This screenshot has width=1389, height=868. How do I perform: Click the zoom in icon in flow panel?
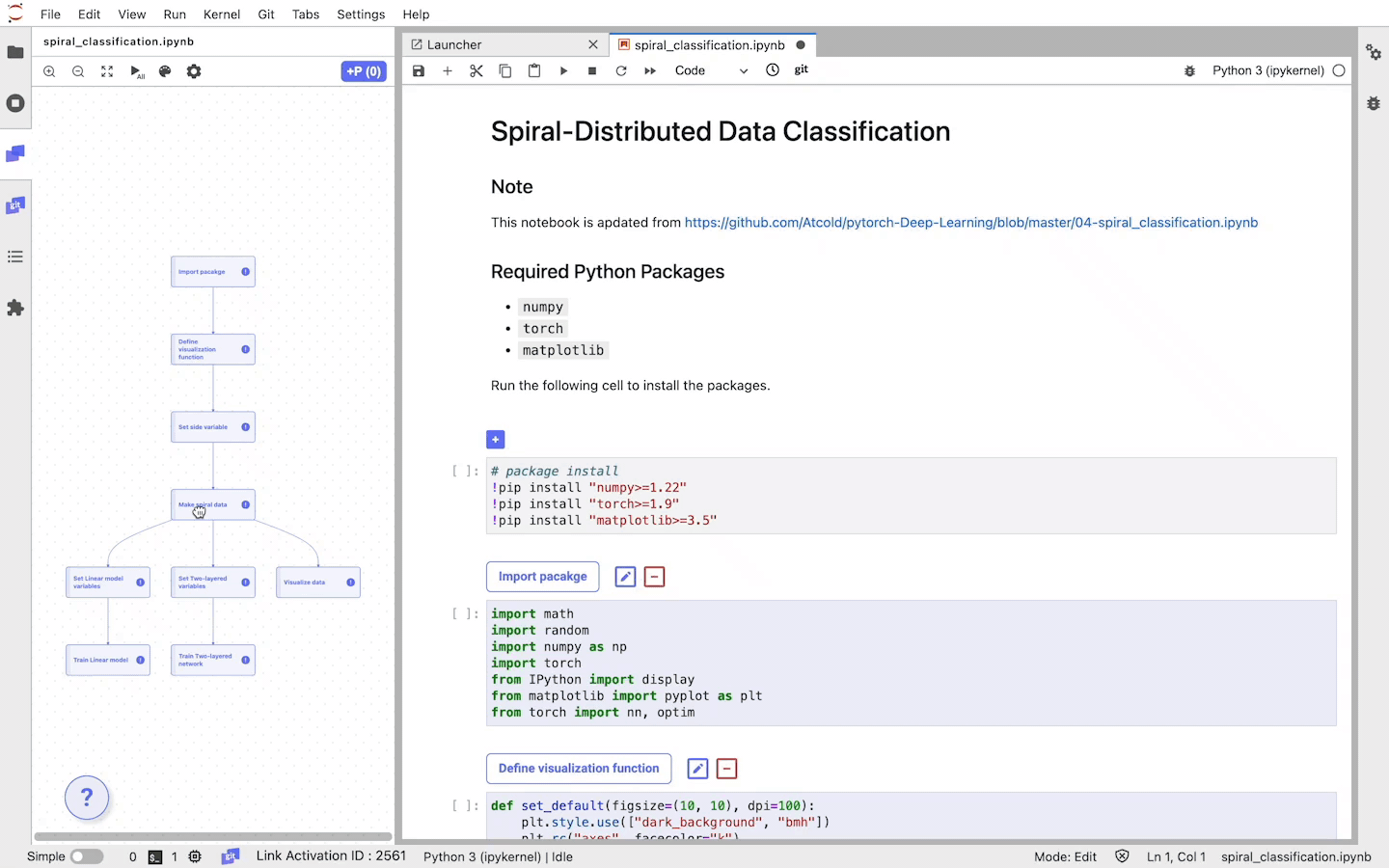coord(49,71)
